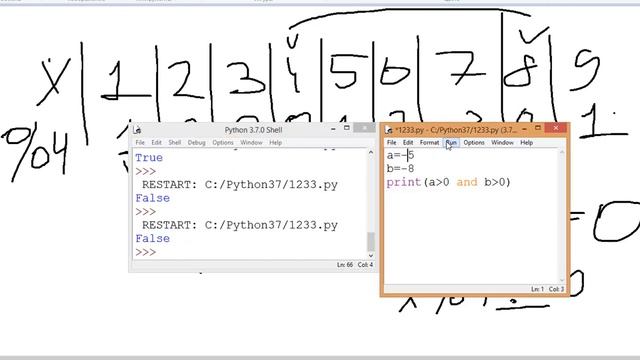640x360 pixels.
Task: Open Help menu in Python Shell window
Action: point(276,142)
